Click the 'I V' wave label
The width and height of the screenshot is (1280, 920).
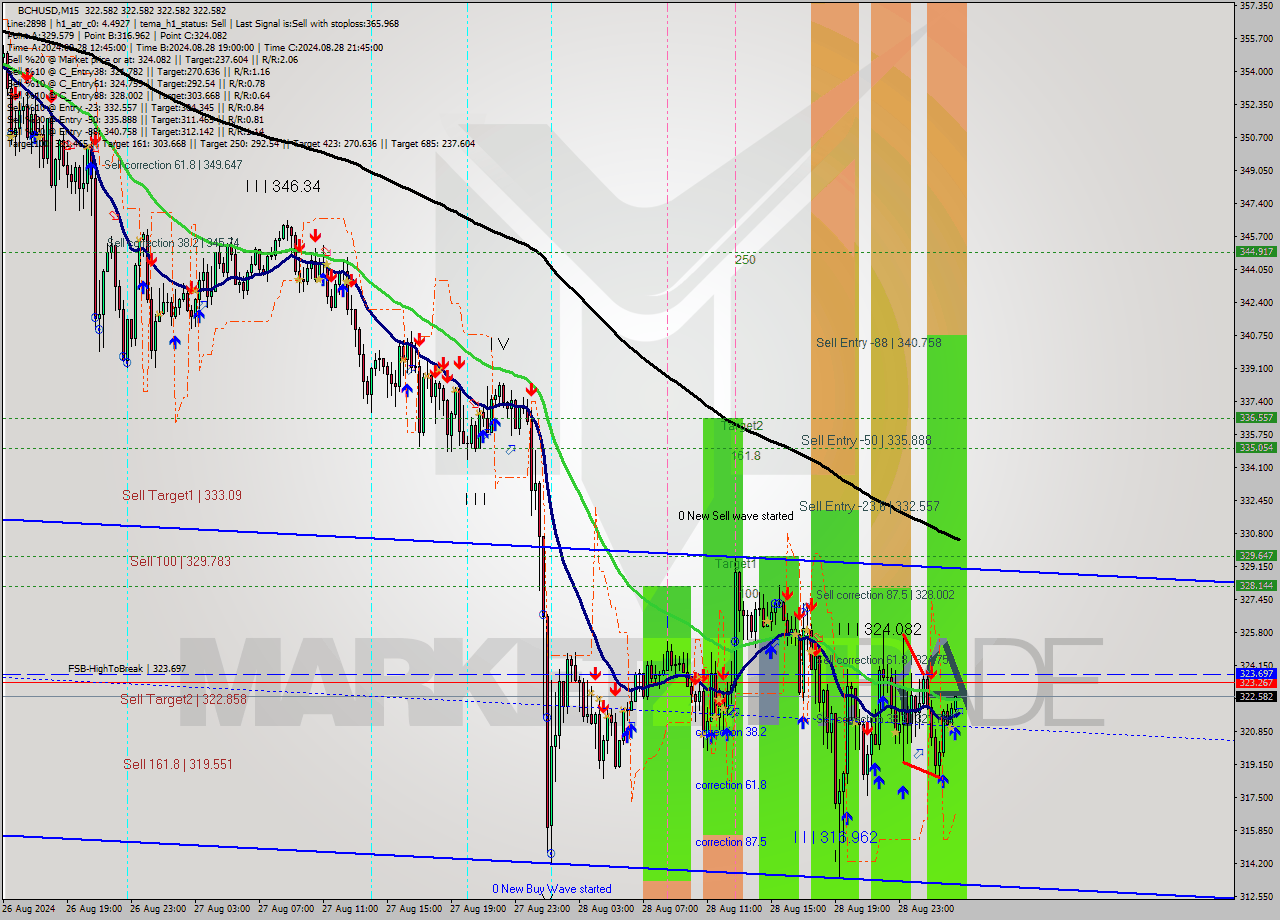point(499,343)
